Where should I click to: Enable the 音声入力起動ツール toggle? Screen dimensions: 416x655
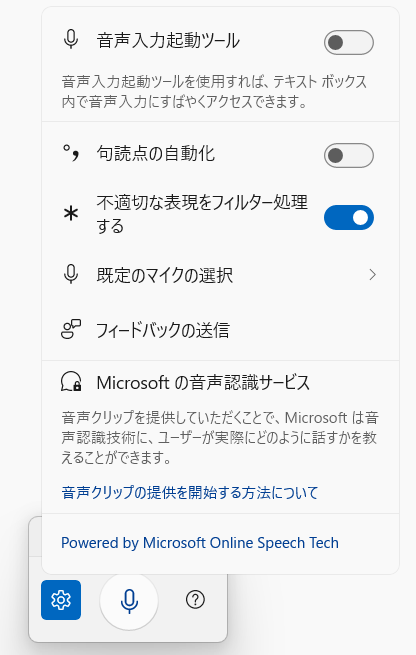coord(349,42)
